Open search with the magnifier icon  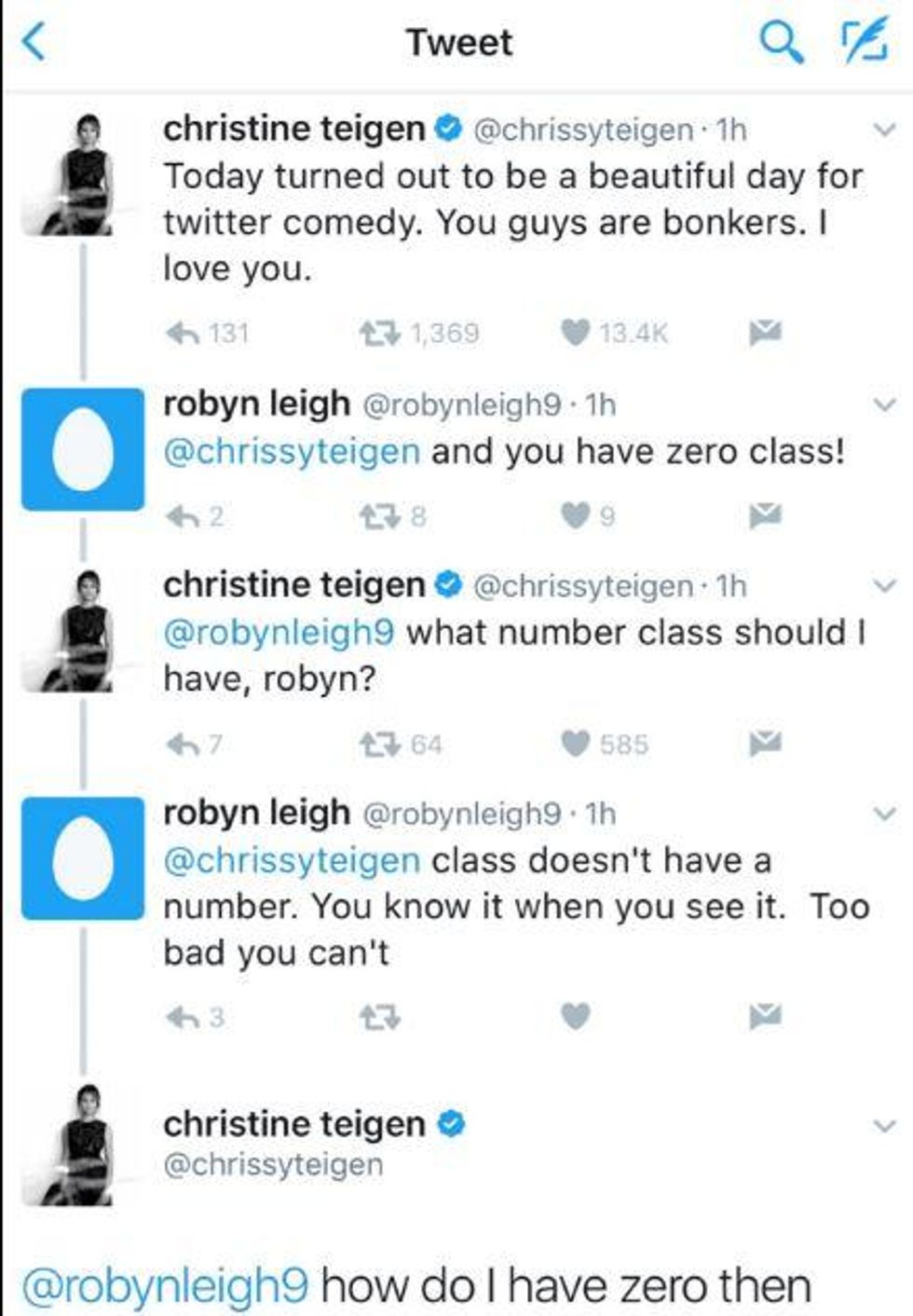[x=781, y=42]
